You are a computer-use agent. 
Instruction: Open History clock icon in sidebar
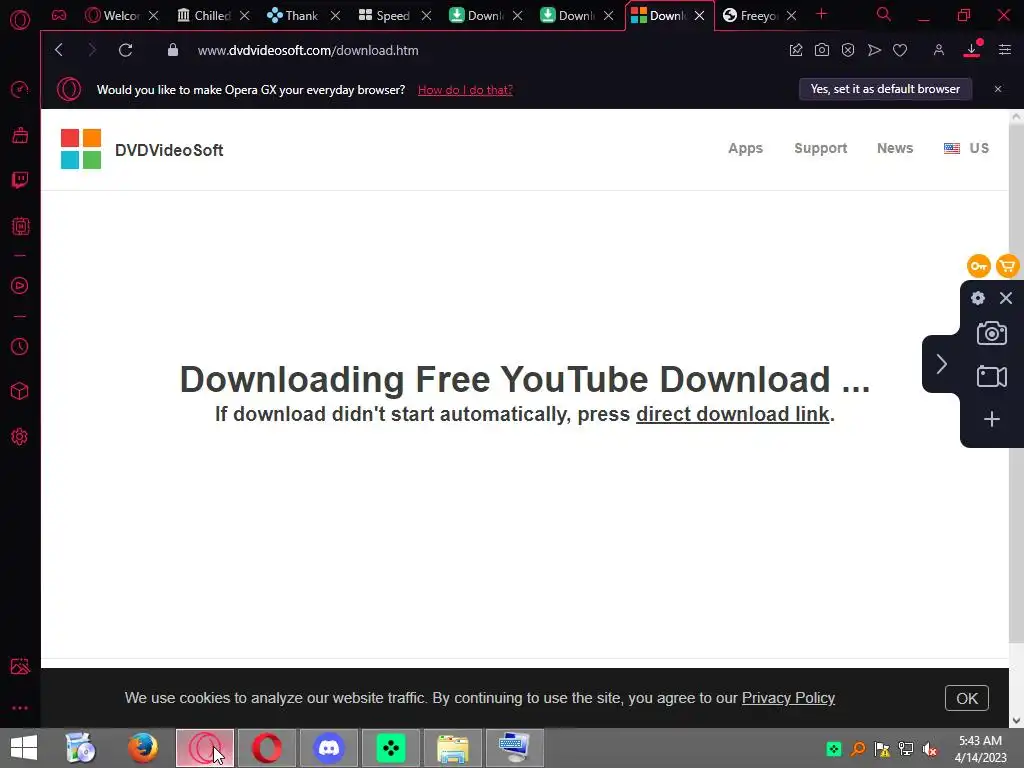[20, 346]
